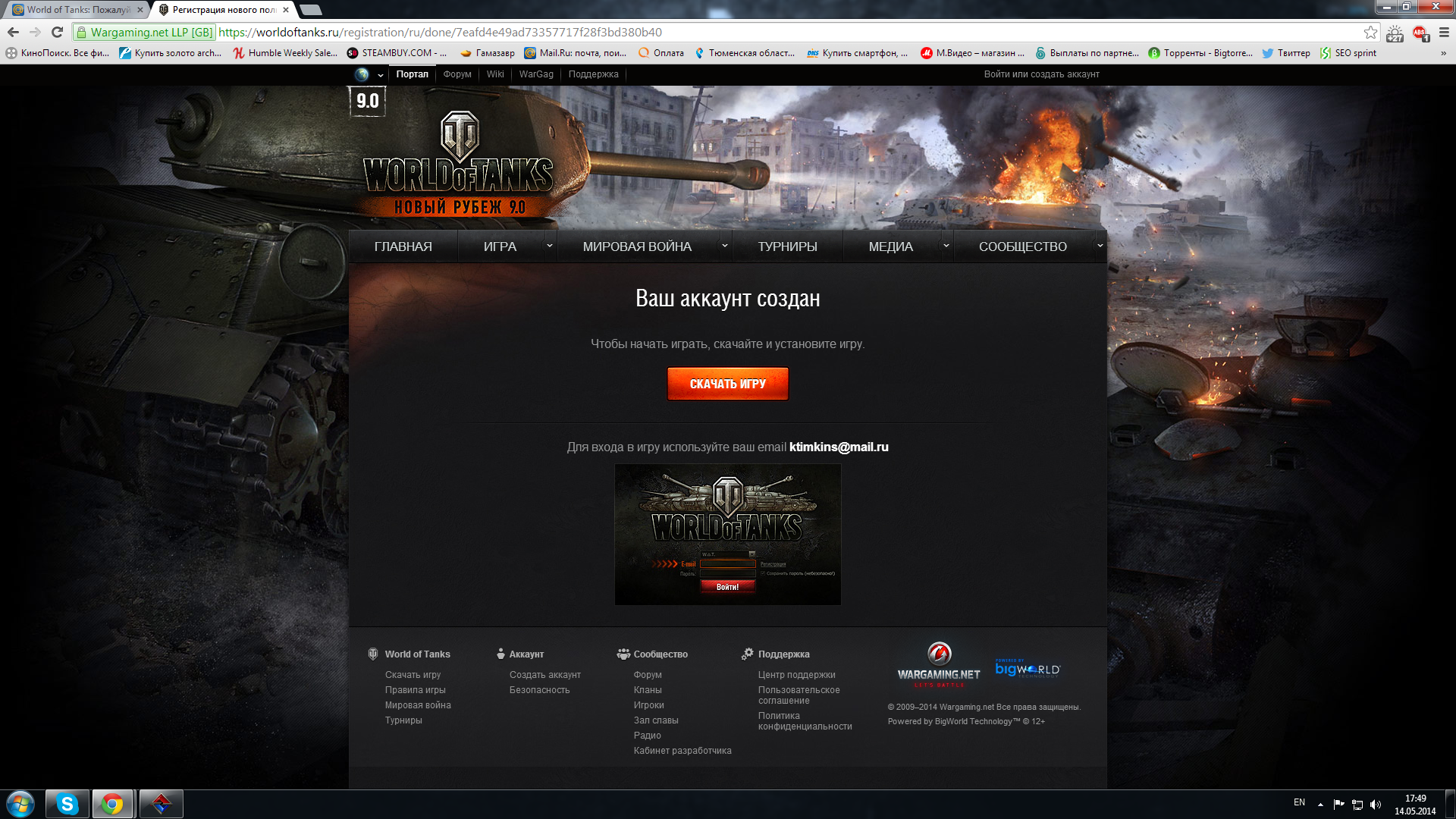Open footer link Безопасность
This screenshot has height=819, width=1456.
coord(539,690)
